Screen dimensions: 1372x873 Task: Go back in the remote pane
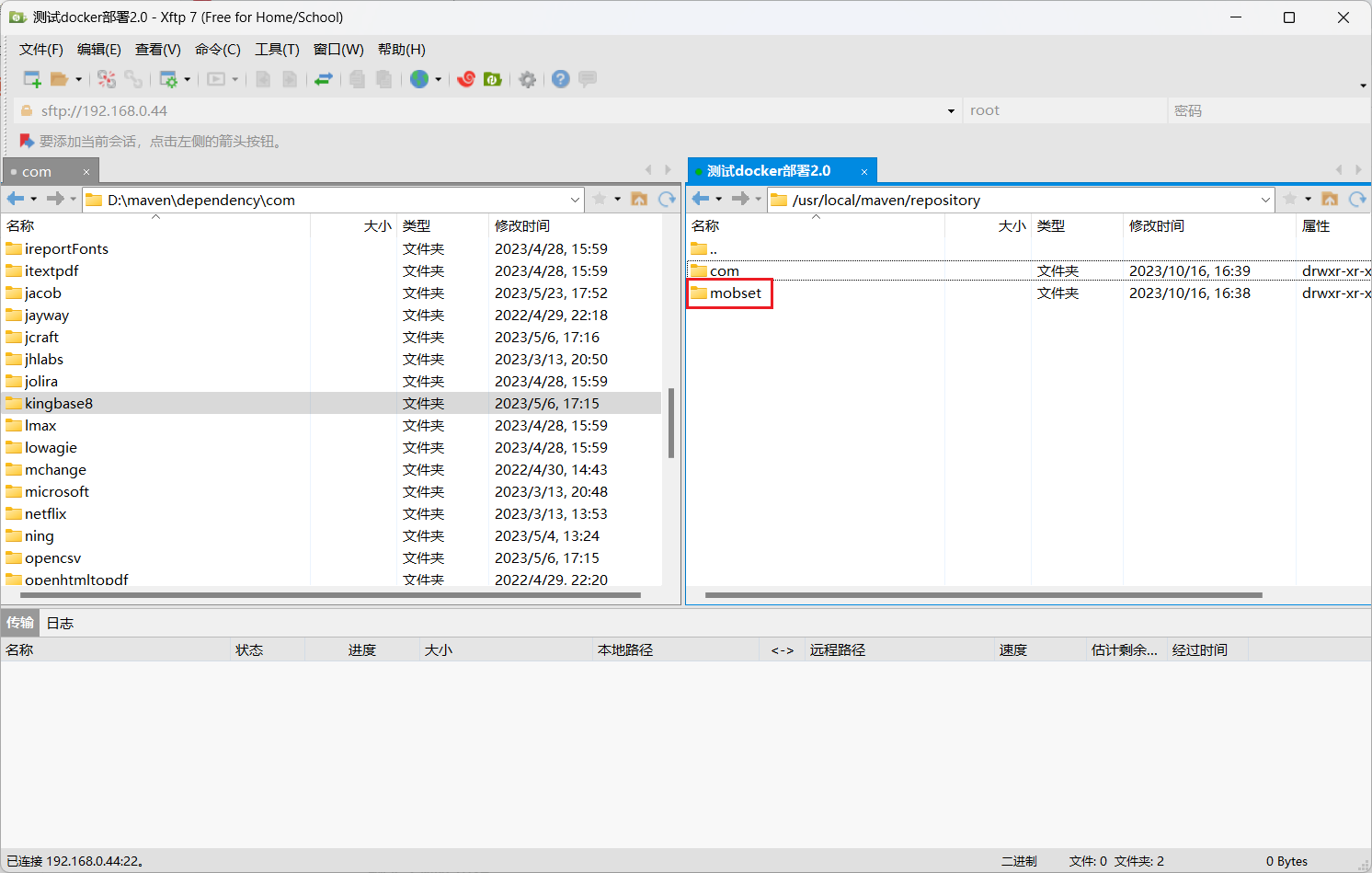701,199
